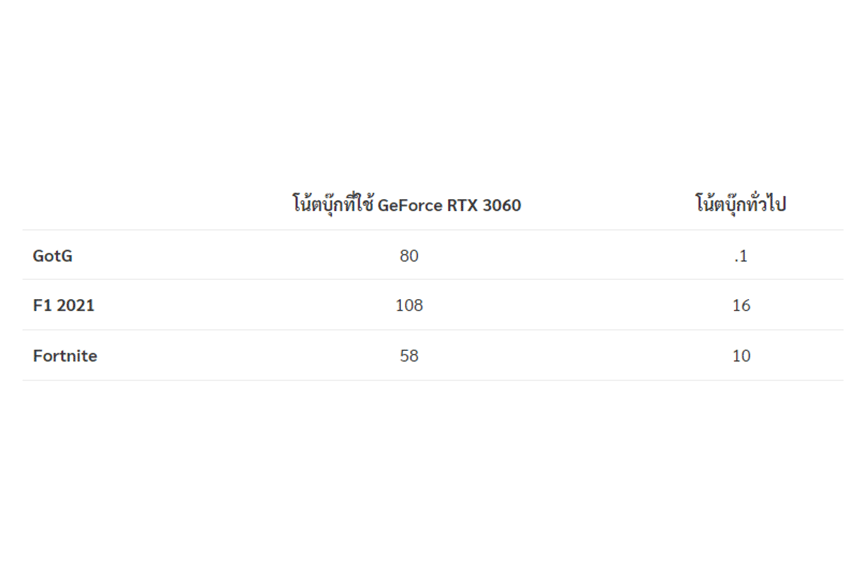Viewport: 850px width, 565px height.
Task: Click the number 3060 in the header
Action: [x=501, y=206]
